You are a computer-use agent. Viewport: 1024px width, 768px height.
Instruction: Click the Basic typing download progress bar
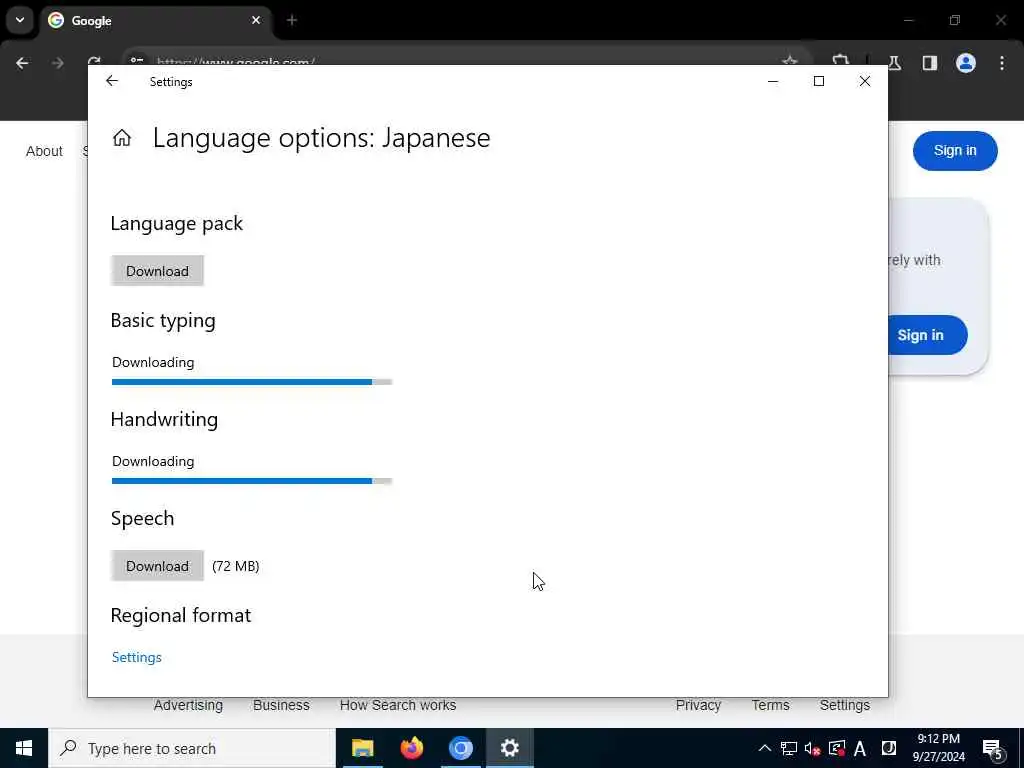pyautogui.click(x=251, y=382)
